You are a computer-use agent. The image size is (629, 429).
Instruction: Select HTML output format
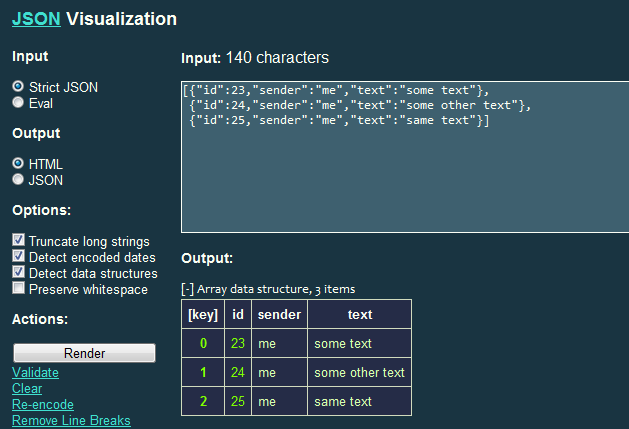(18, 164)
